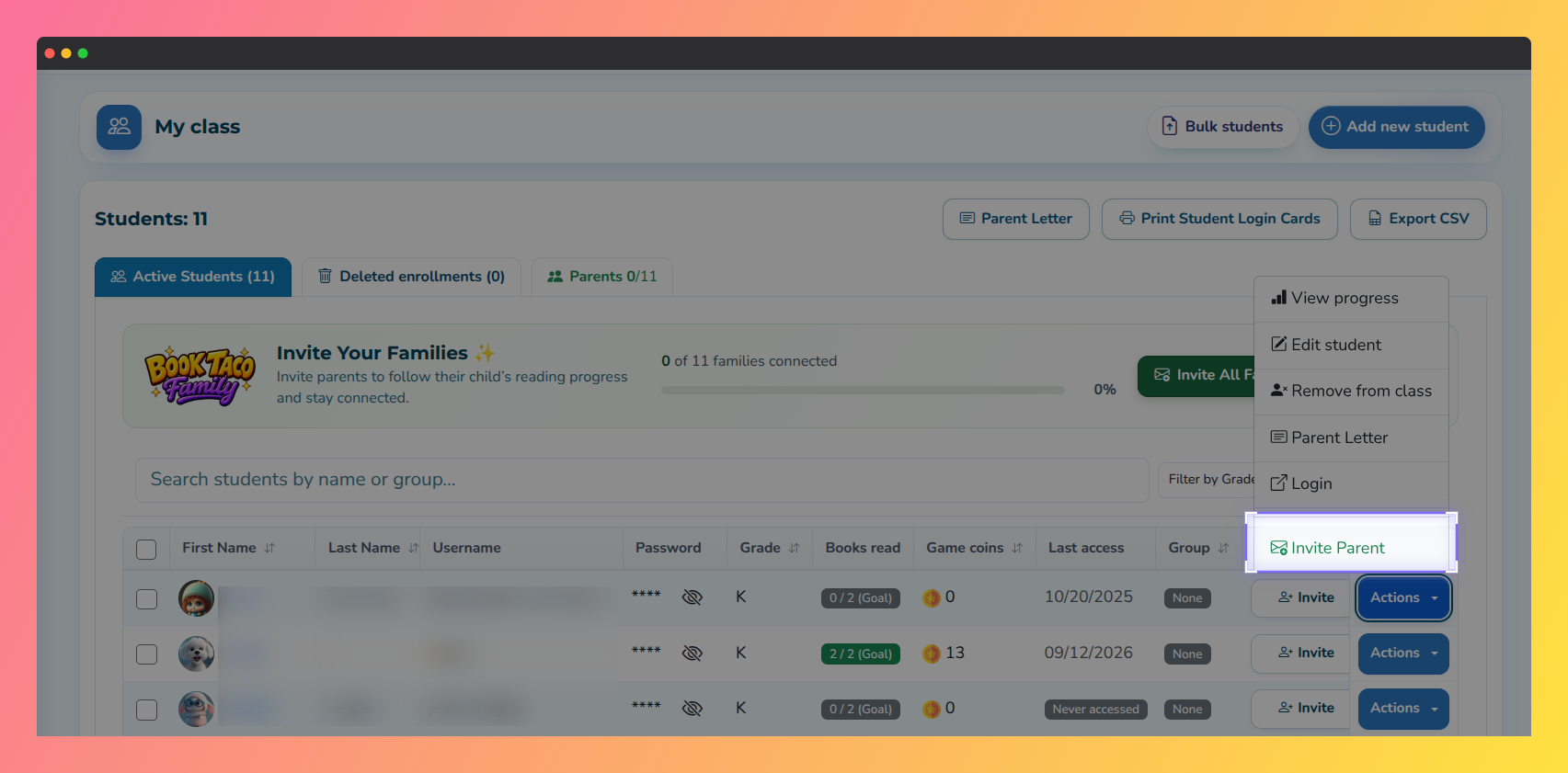Click the families connected progress bar
Screen dimensions: 1568x773
point(863,390)
